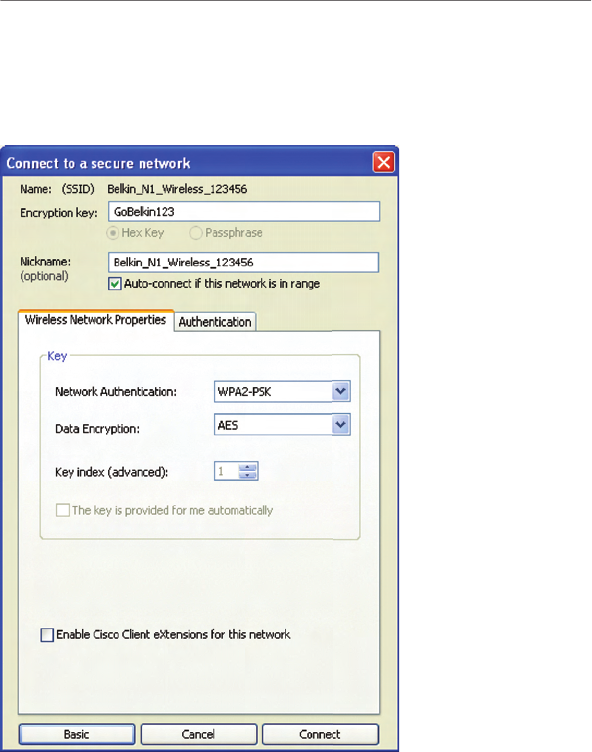Click the SSID name Belkin_N1_Wireless_123456
Screen dimensions: 592x752
pyautogui.click(x=177, y=189)
